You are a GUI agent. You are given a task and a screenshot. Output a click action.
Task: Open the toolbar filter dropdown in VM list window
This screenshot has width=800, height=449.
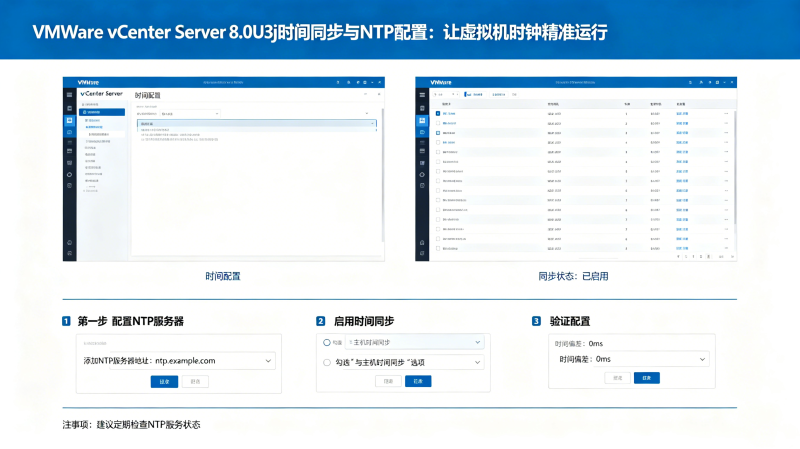click(x=445, y=94)
